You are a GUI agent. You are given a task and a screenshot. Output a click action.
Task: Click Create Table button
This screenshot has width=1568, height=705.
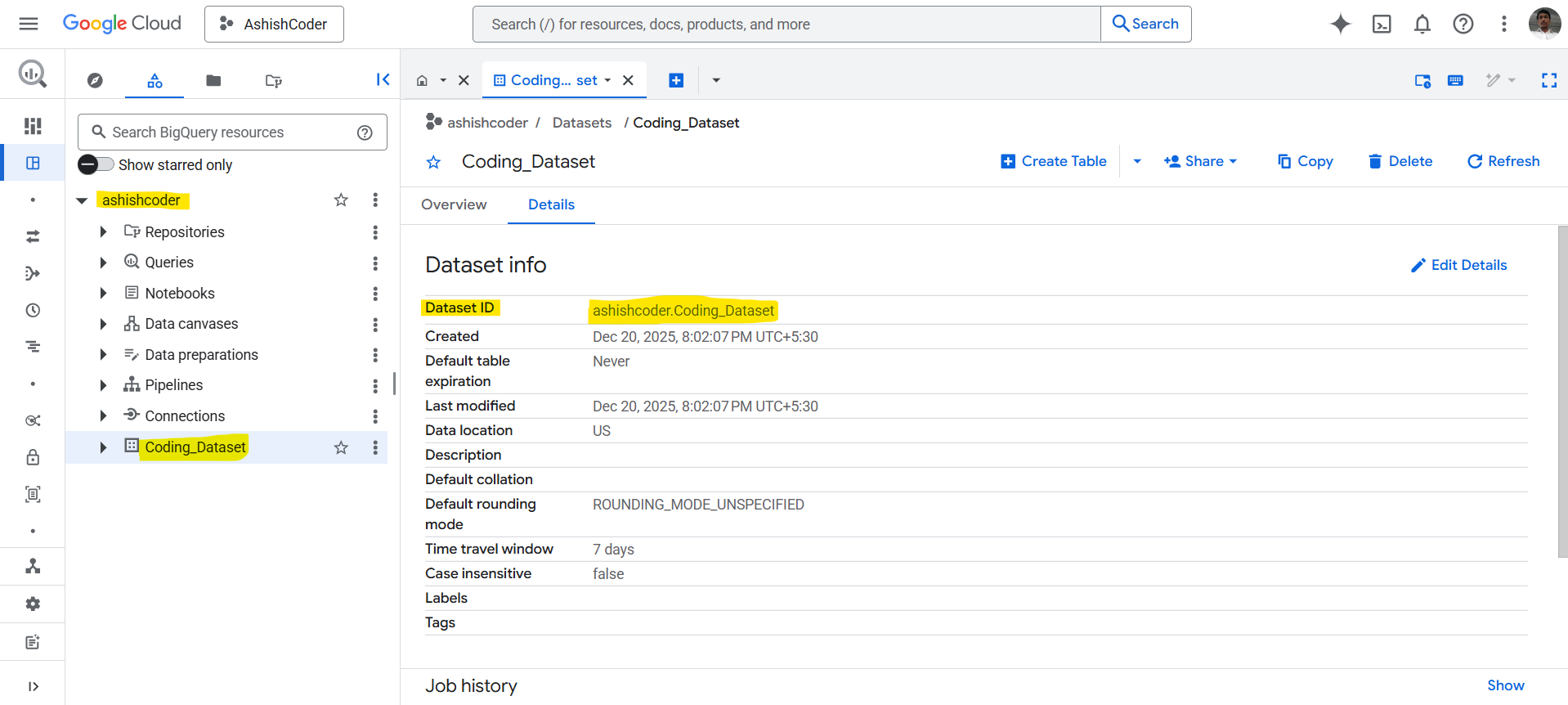(1054, 161)
